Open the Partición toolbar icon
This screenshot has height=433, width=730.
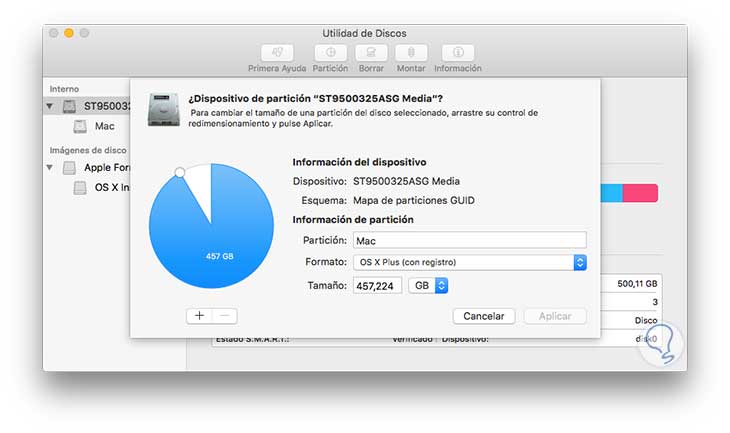pos(331,53)
